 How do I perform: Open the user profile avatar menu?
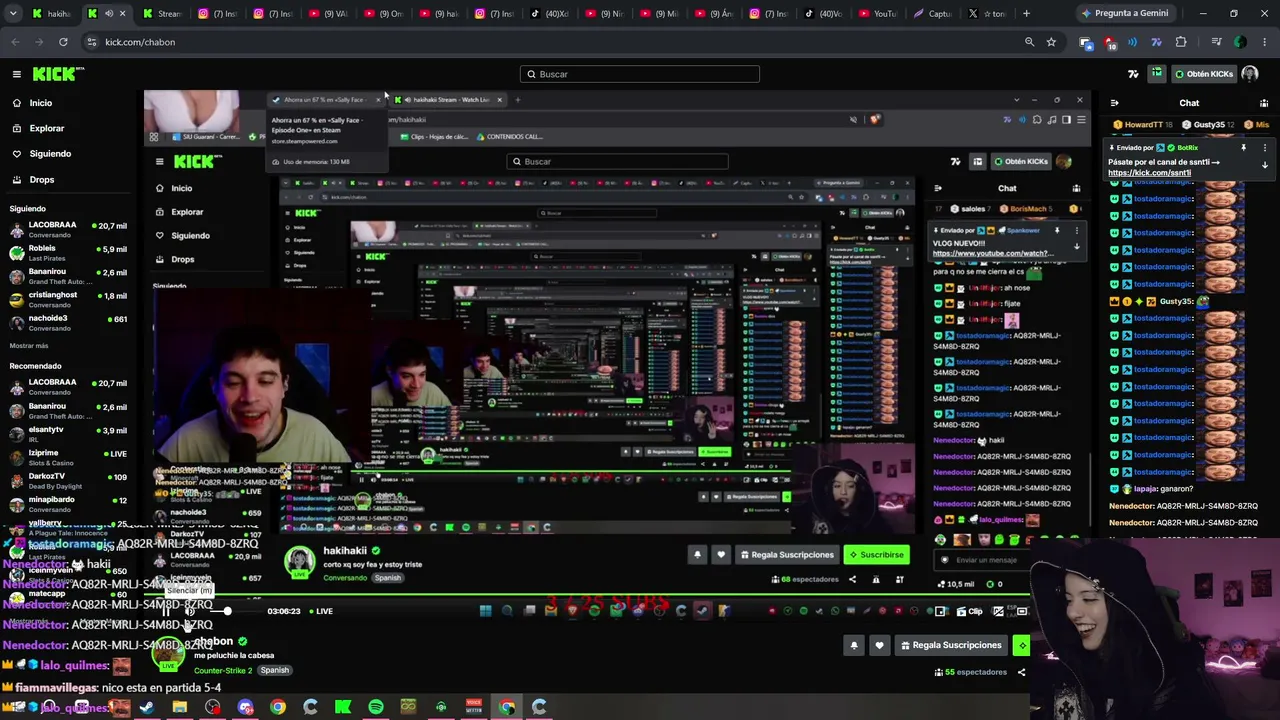1250,74
